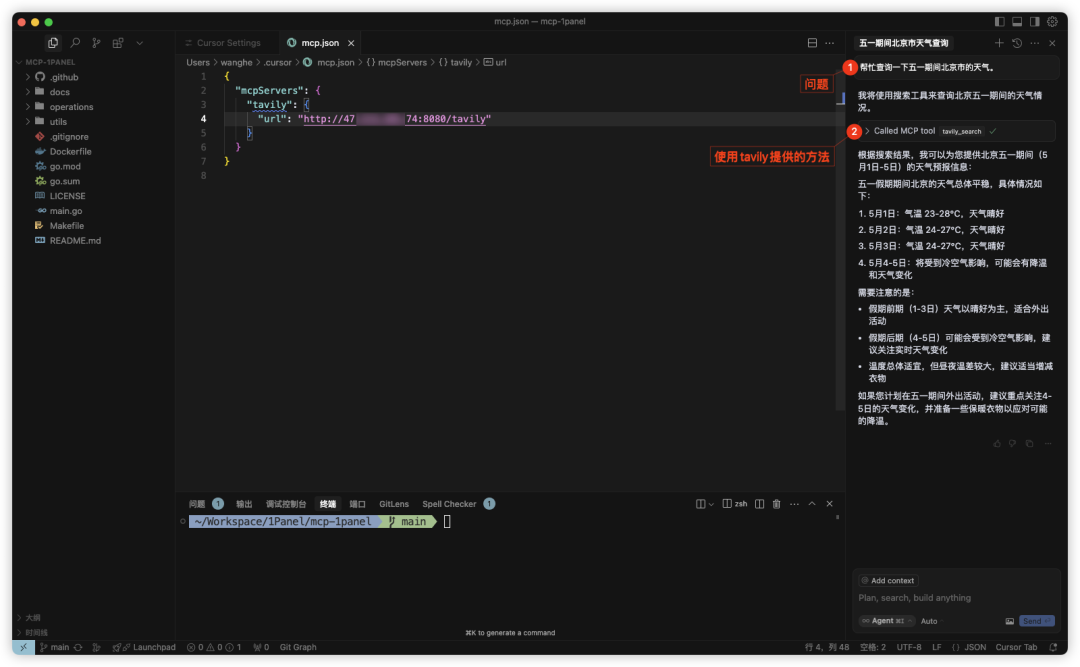1080x667 pixels.
Task: Open the Source Control icon
Action: pyautogui.click(x=96, y=43)
